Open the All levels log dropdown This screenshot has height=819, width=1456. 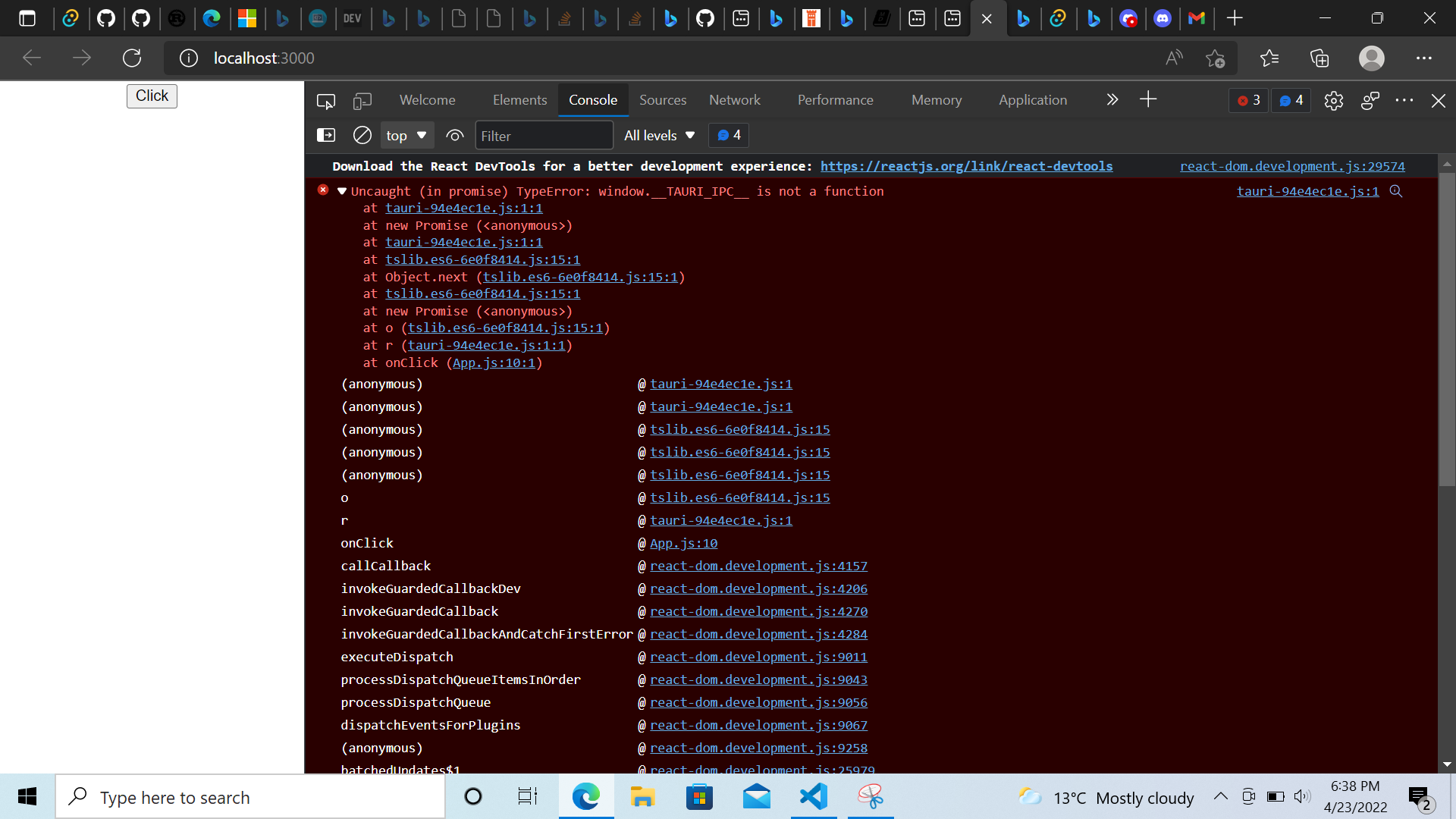(659, 136)
